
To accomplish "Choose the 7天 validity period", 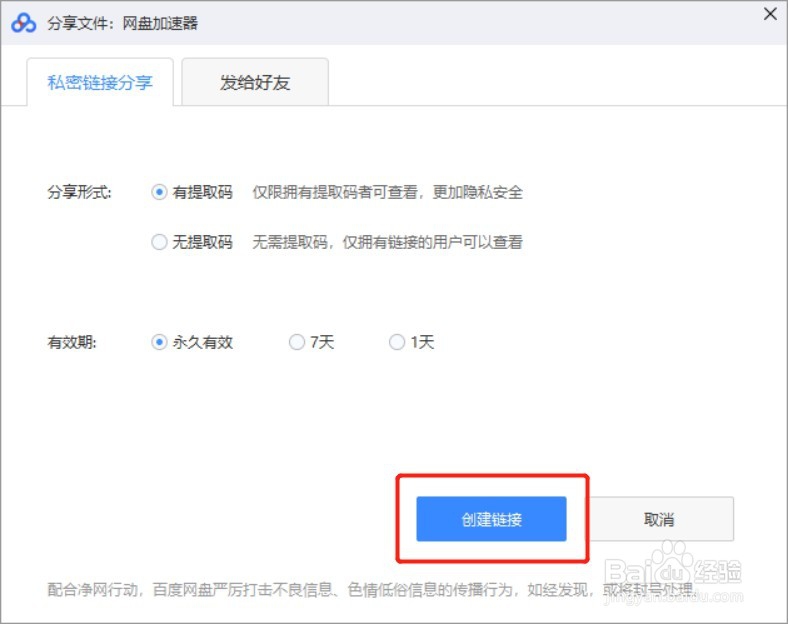I will [297, 342].
